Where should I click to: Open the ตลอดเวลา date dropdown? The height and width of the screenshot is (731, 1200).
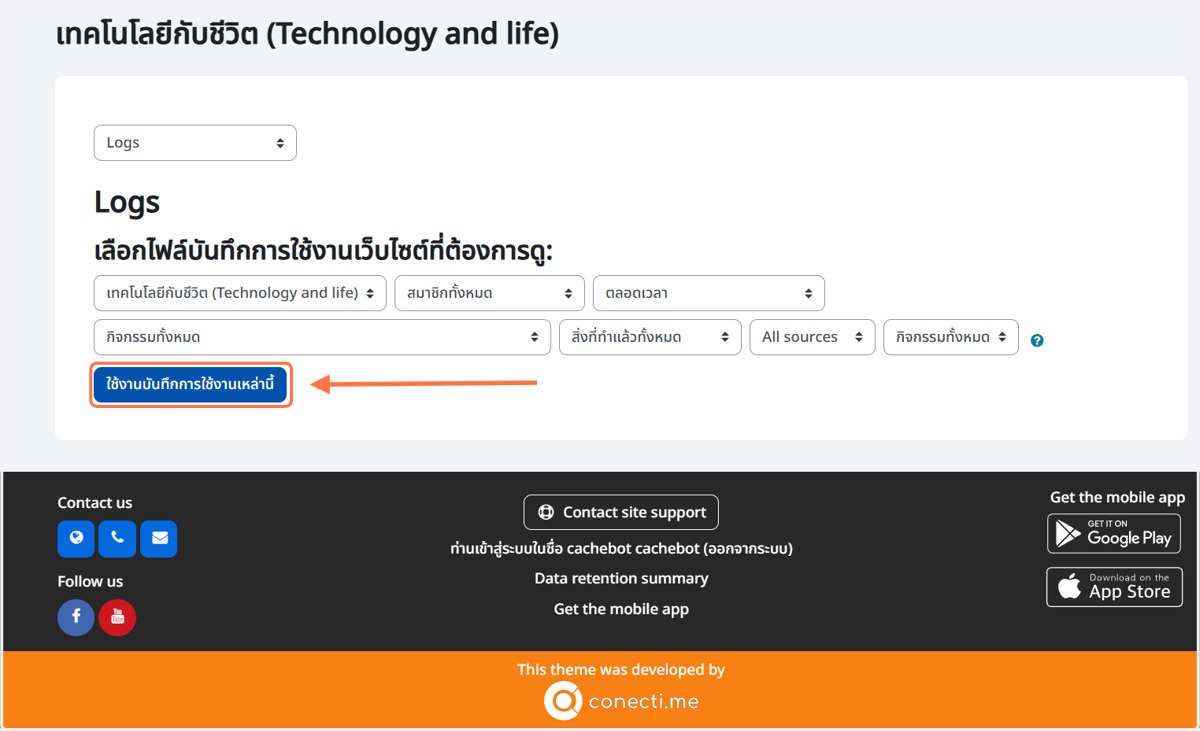(709, 293)
